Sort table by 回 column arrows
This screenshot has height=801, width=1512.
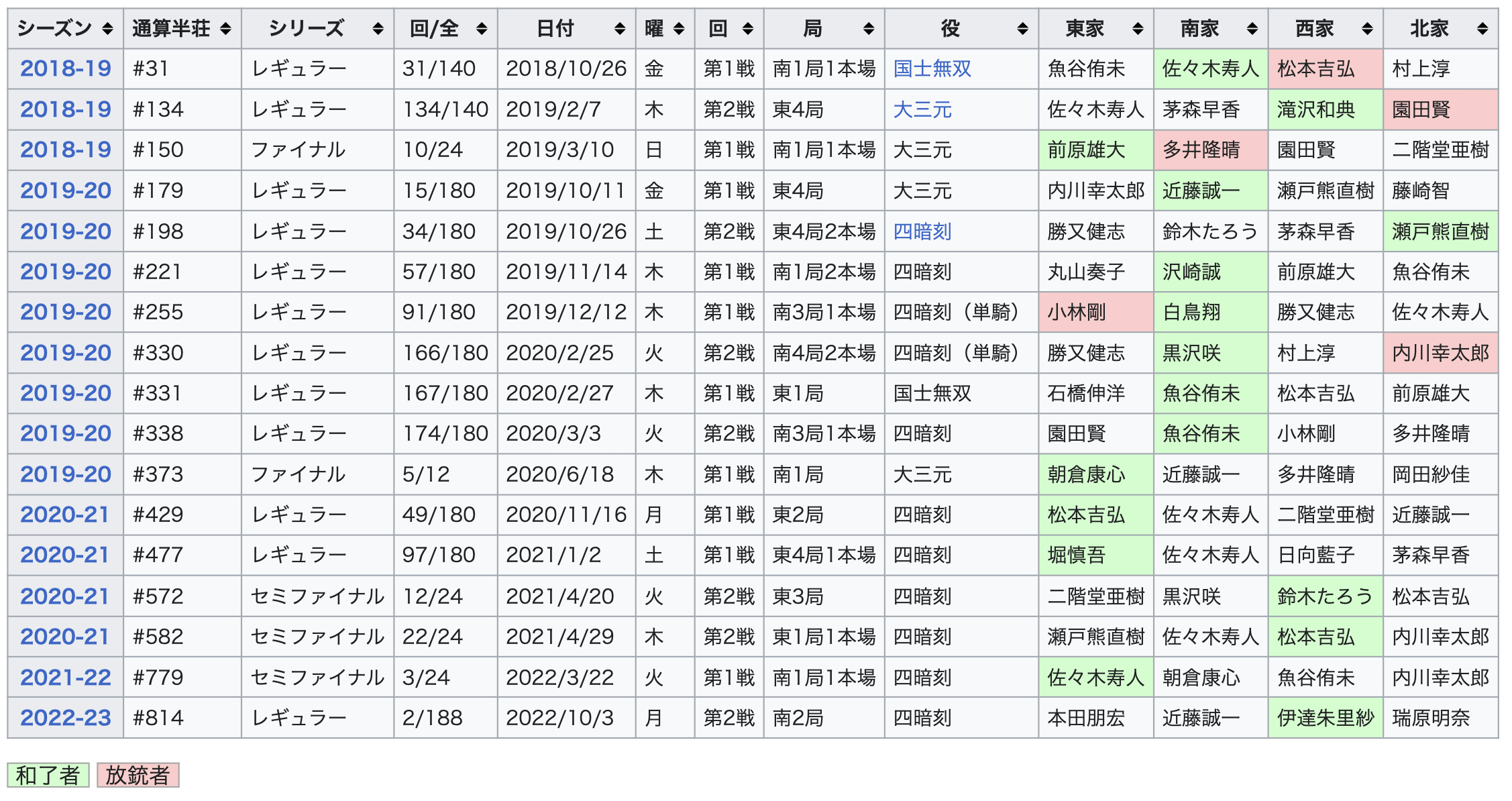coord(748,29)
